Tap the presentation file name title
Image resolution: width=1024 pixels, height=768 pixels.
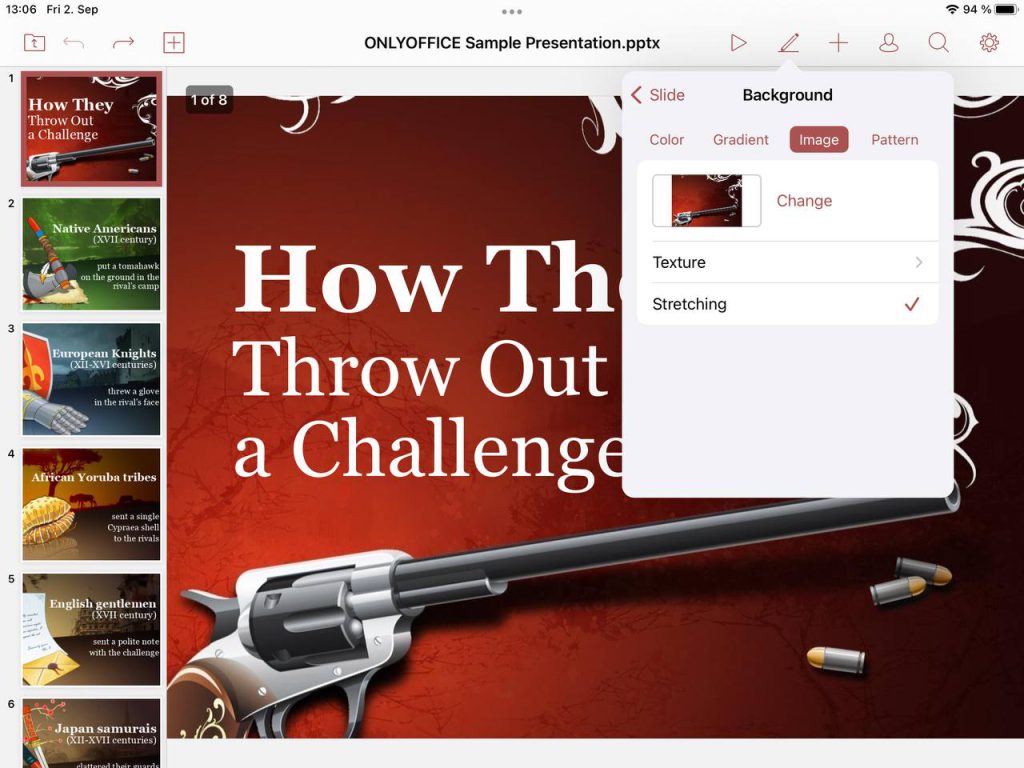[512, 43]
